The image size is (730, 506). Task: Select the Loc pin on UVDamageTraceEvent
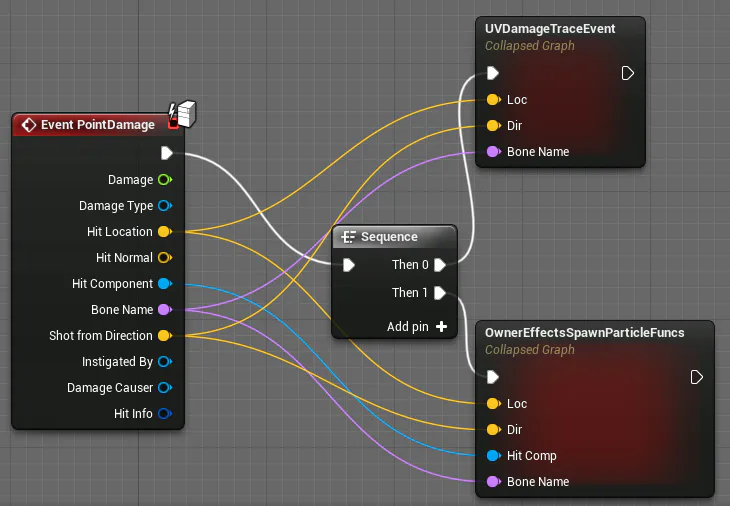(493, 100)
